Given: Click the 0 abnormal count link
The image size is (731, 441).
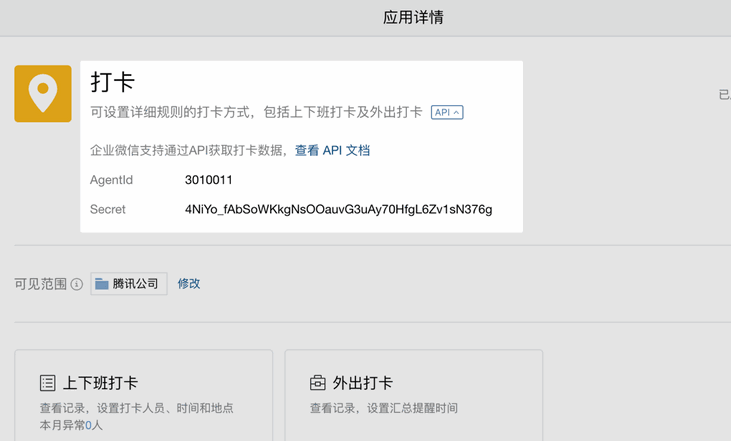Looking at the screenshot, I should [x=89, y=425].
